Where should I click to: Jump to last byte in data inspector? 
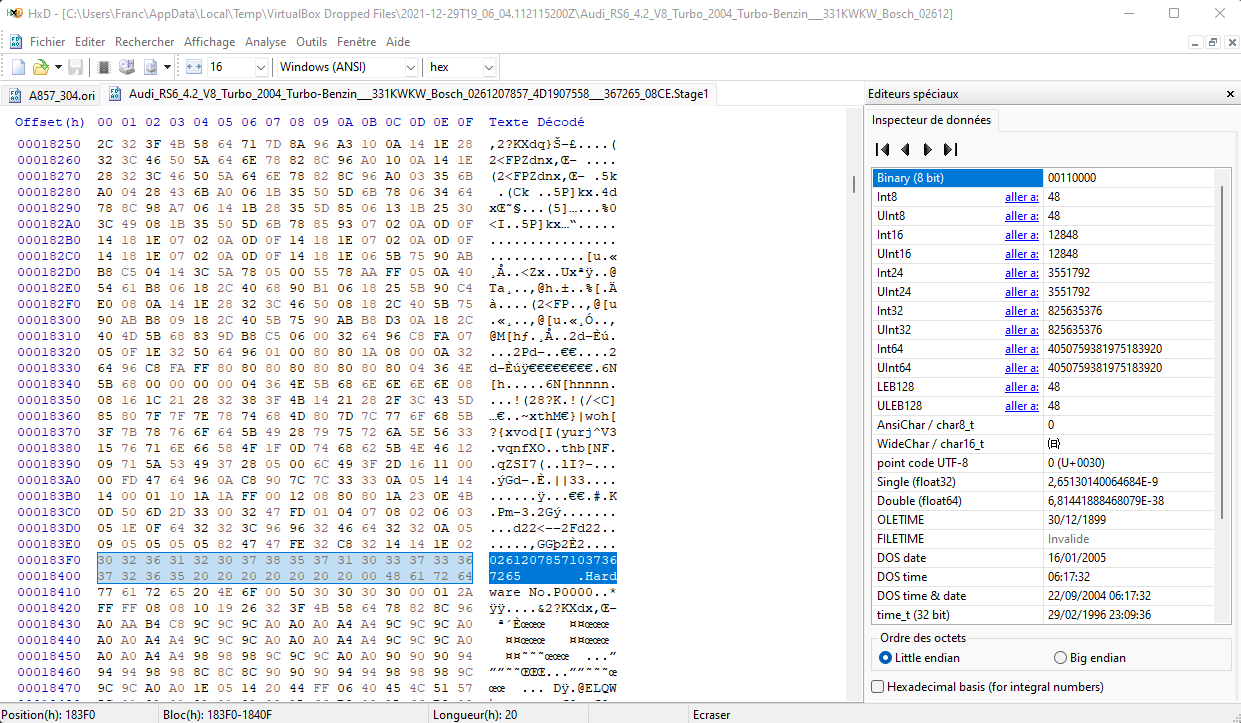950,150
